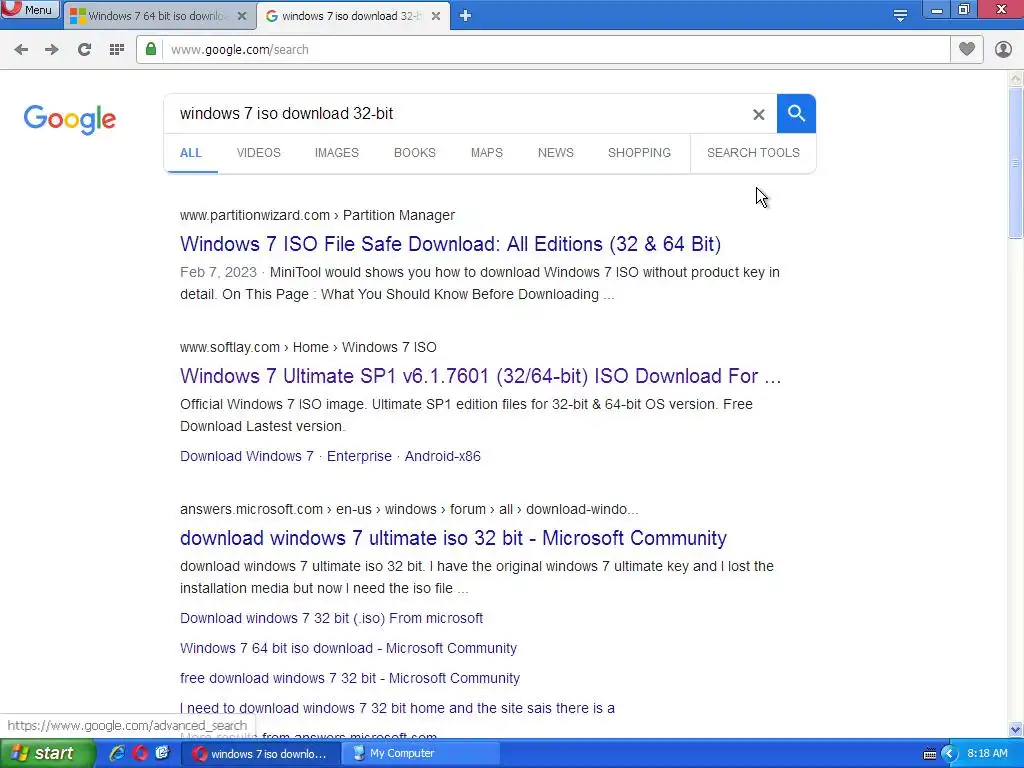Open 'free download windows 7 32 bit' link
1024x768 pixels.
click(x=350, y=678)
